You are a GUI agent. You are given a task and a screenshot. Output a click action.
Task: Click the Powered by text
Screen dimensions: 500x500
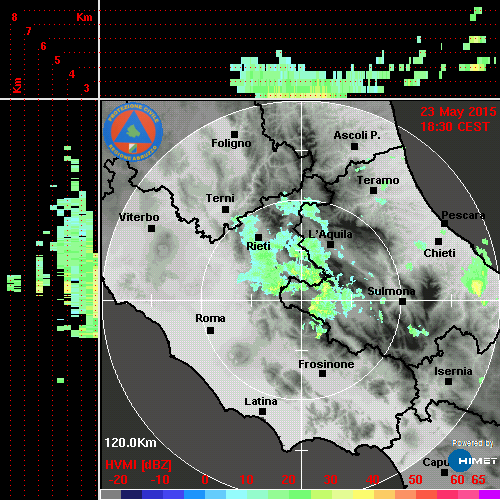coord(473,443)
